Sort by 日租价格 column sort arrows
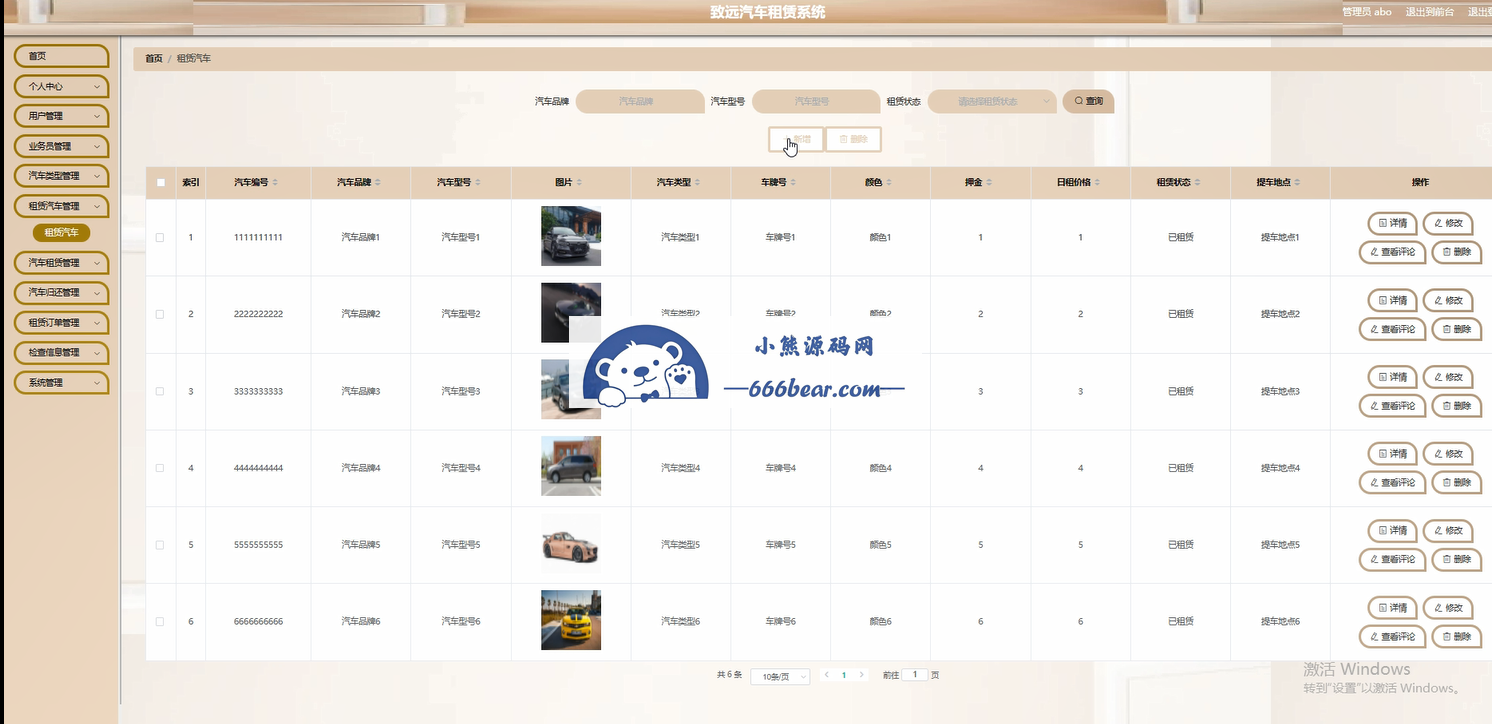This screenshot has height=724, width=1492. point(1097,183)
